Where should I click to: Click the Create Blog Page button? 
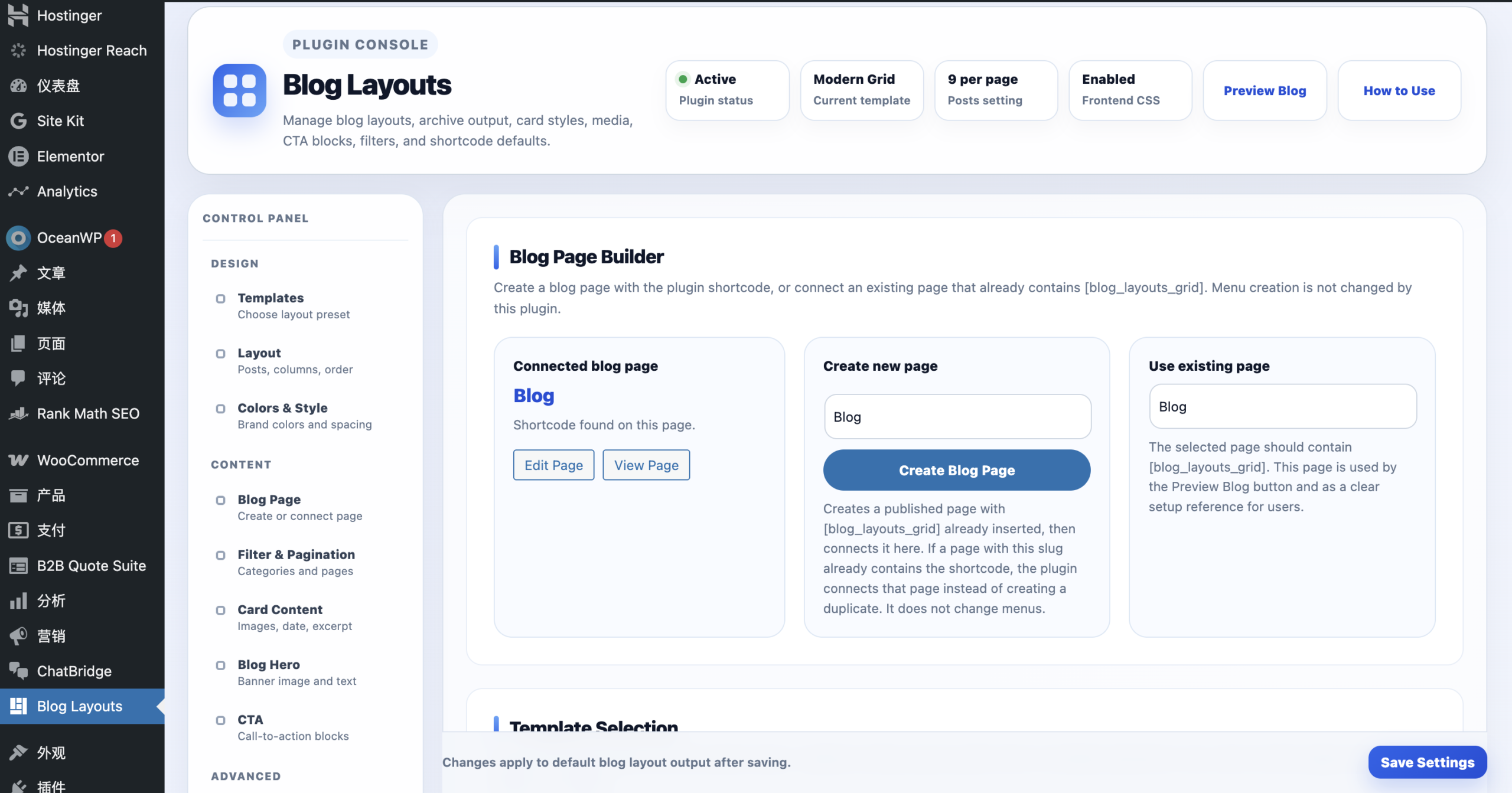pyautogui.click(x=957, y=470)
